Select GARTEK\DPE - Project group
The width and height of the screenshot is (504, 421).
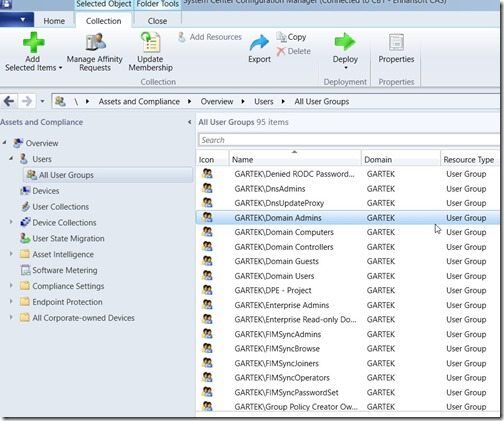(x=348, y=290)
